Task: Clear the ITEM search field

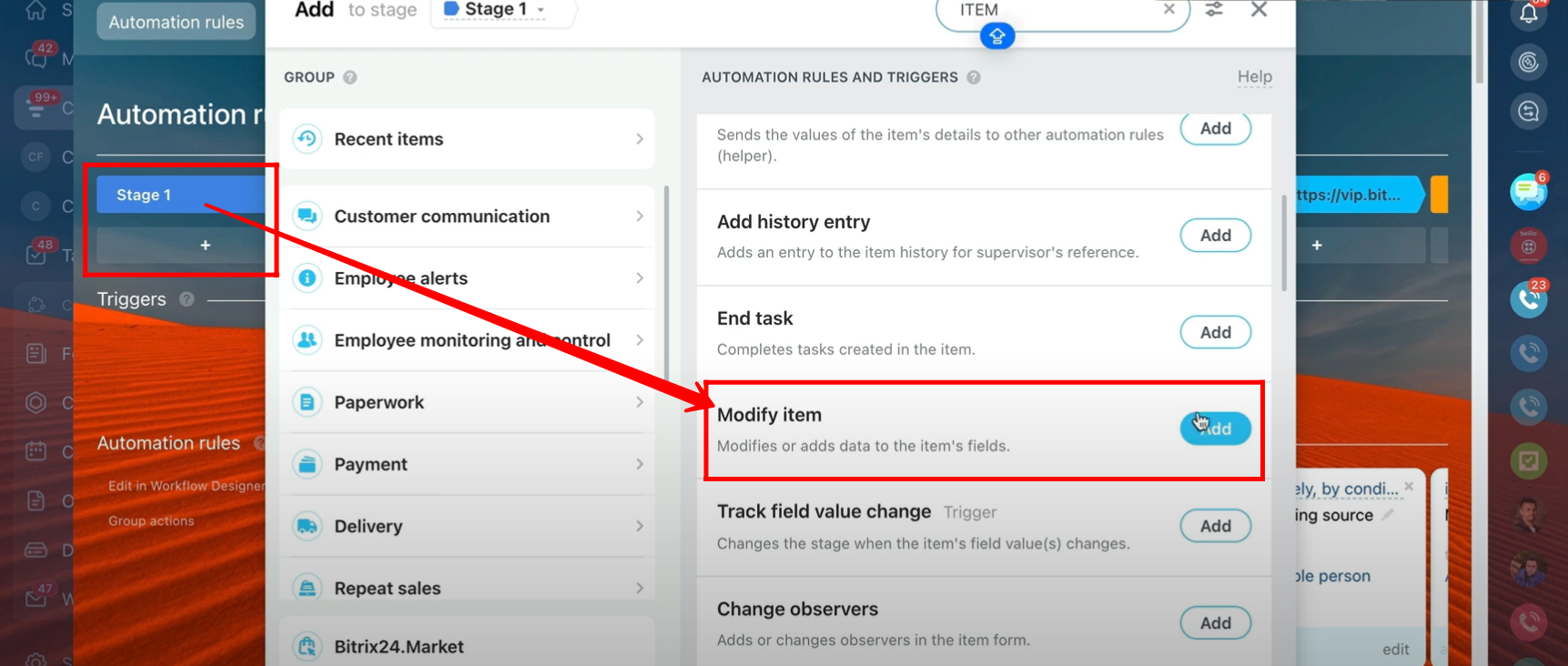Action: tap(1169, 9)
